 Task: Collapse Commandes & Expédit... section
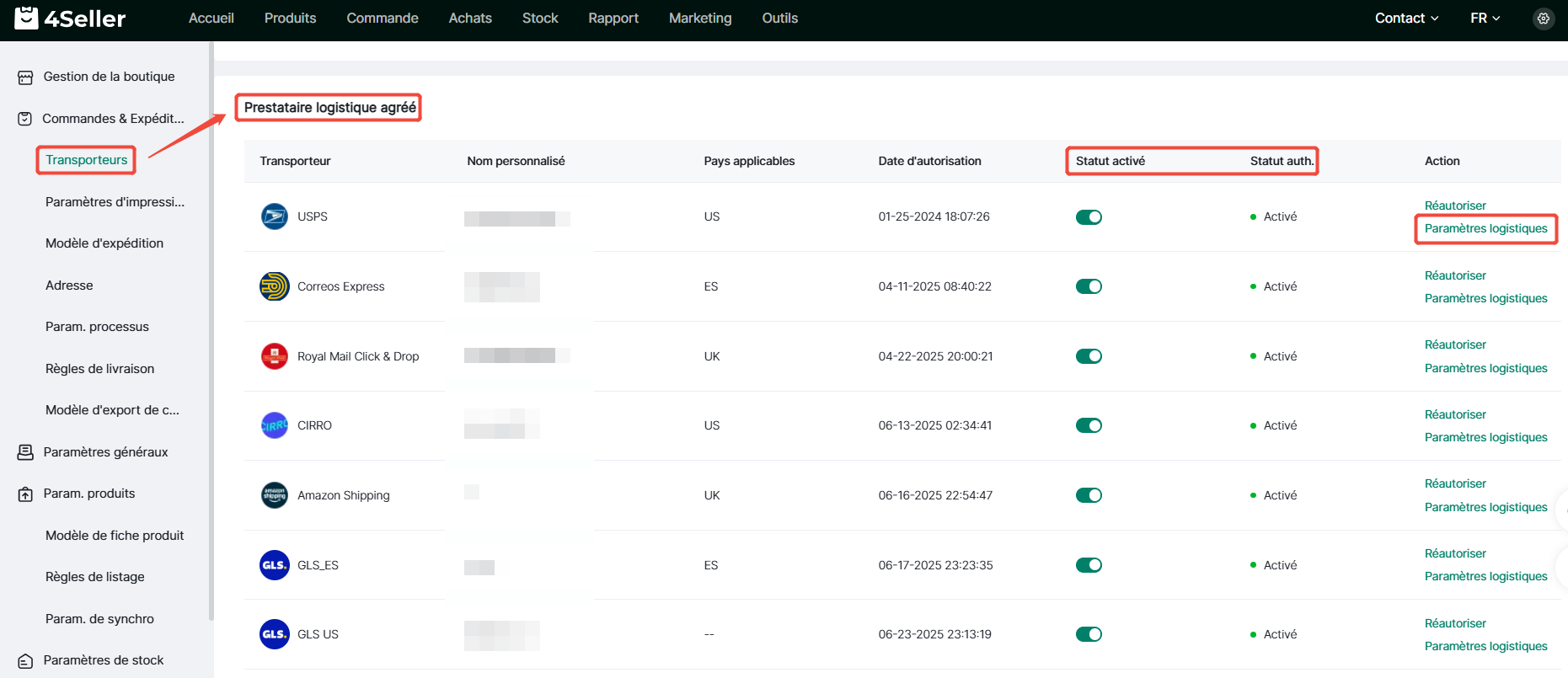tap(113, 119)
